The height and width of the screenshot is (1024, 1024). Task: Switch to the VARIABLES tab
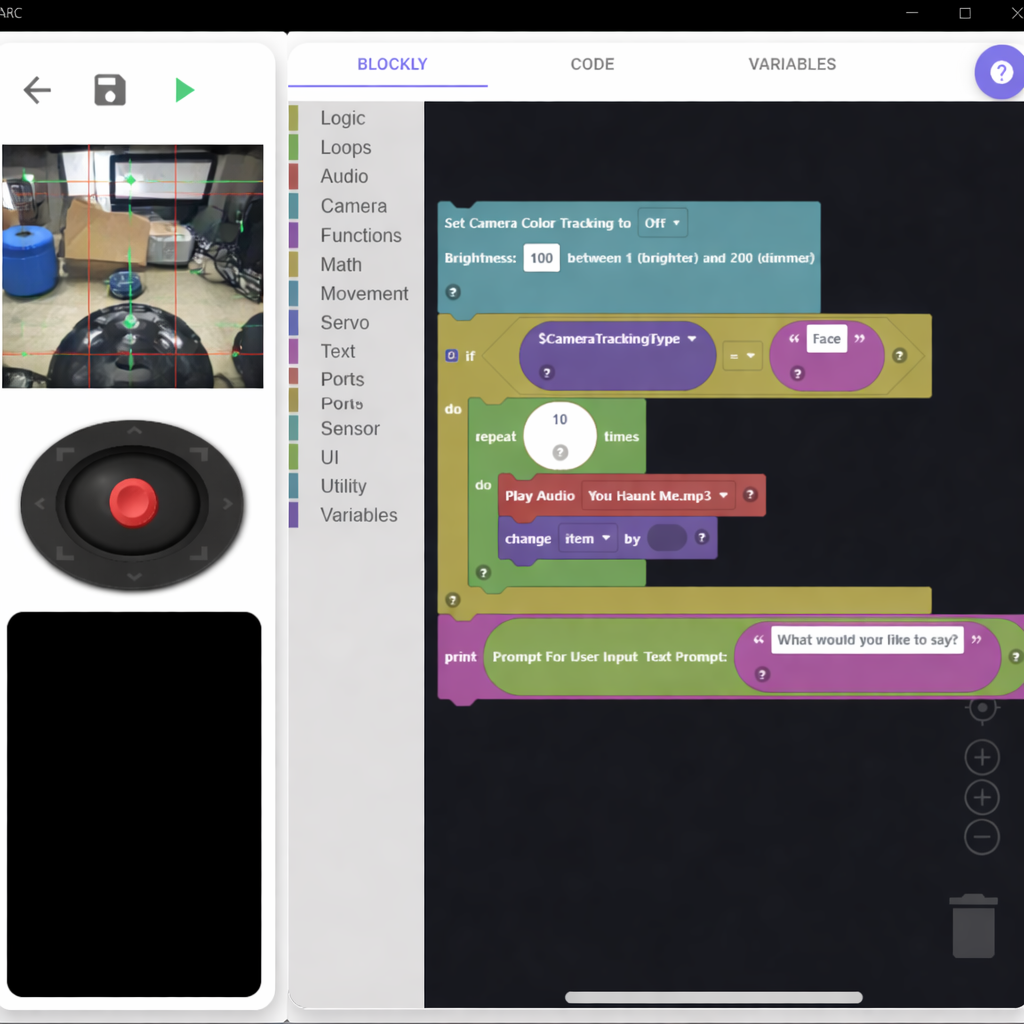[792, 64]
